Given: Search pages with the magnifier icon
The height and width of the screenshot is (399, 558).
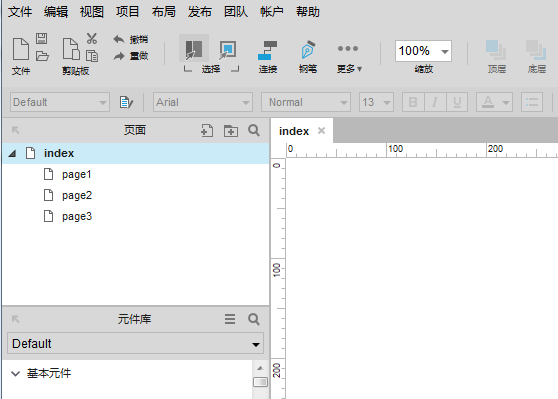Looking at the screenshot, I should (254, 130).
